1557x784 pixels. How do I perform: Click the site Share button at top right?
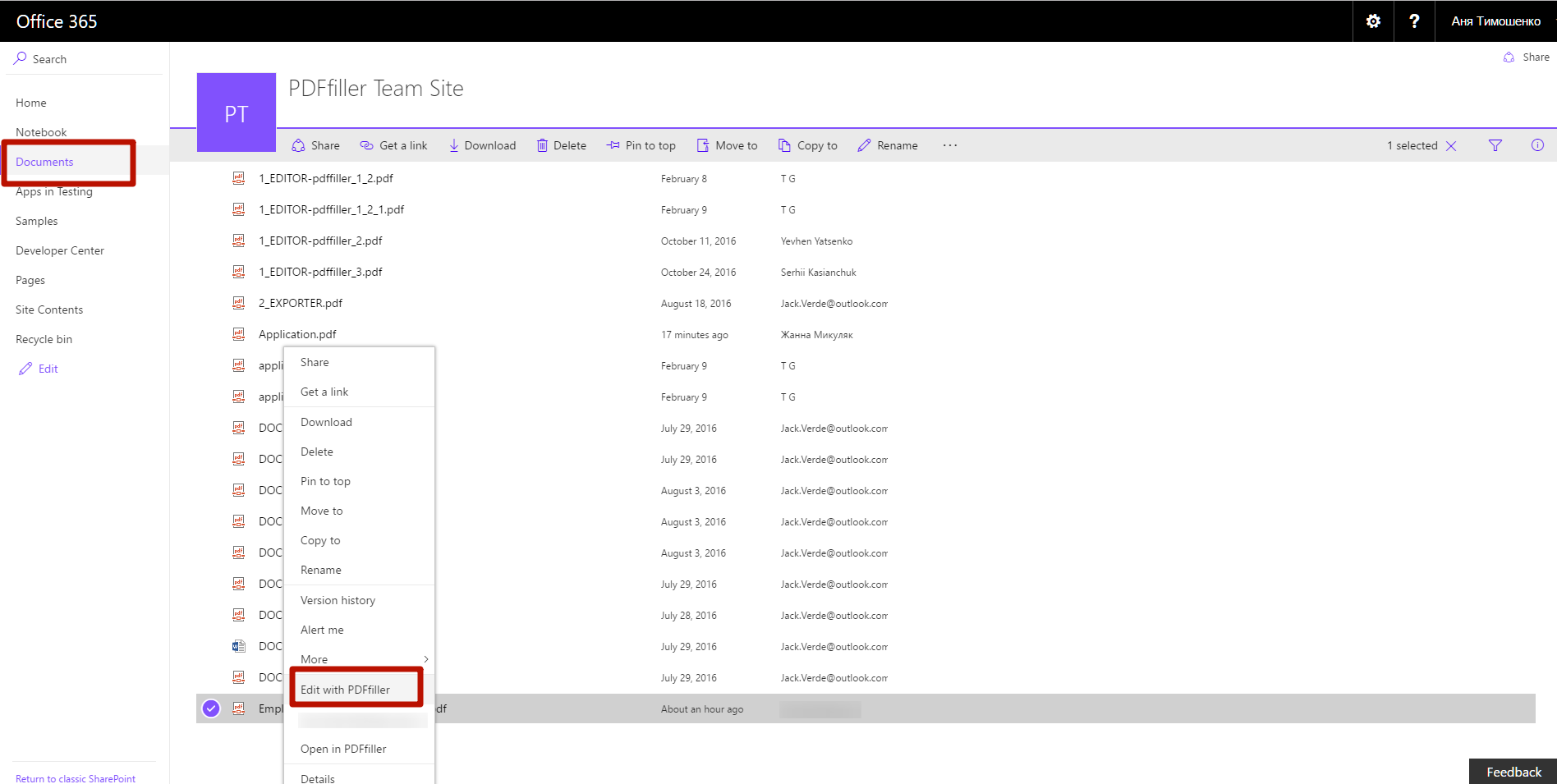coord(1527,57)
